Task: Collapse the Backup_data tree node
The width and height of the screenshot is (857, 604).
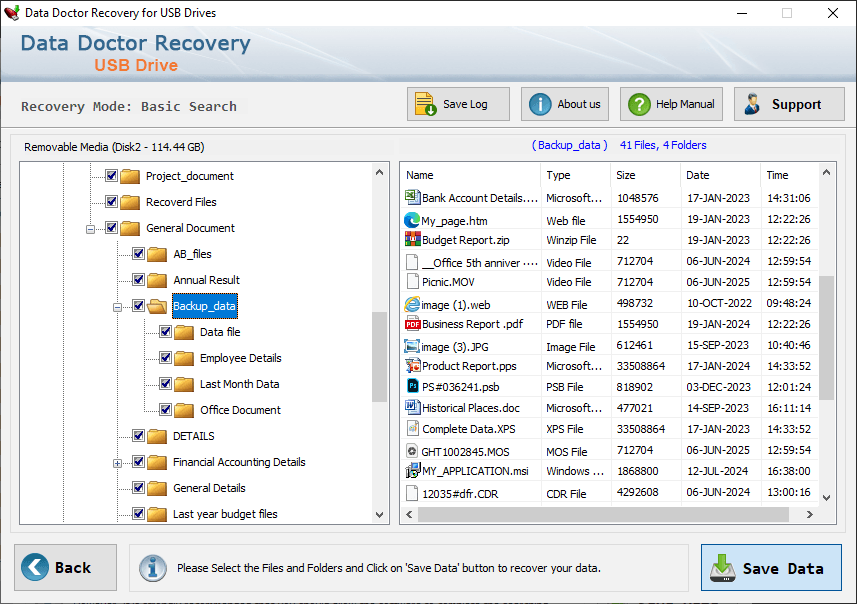Action: pos(117,307)
